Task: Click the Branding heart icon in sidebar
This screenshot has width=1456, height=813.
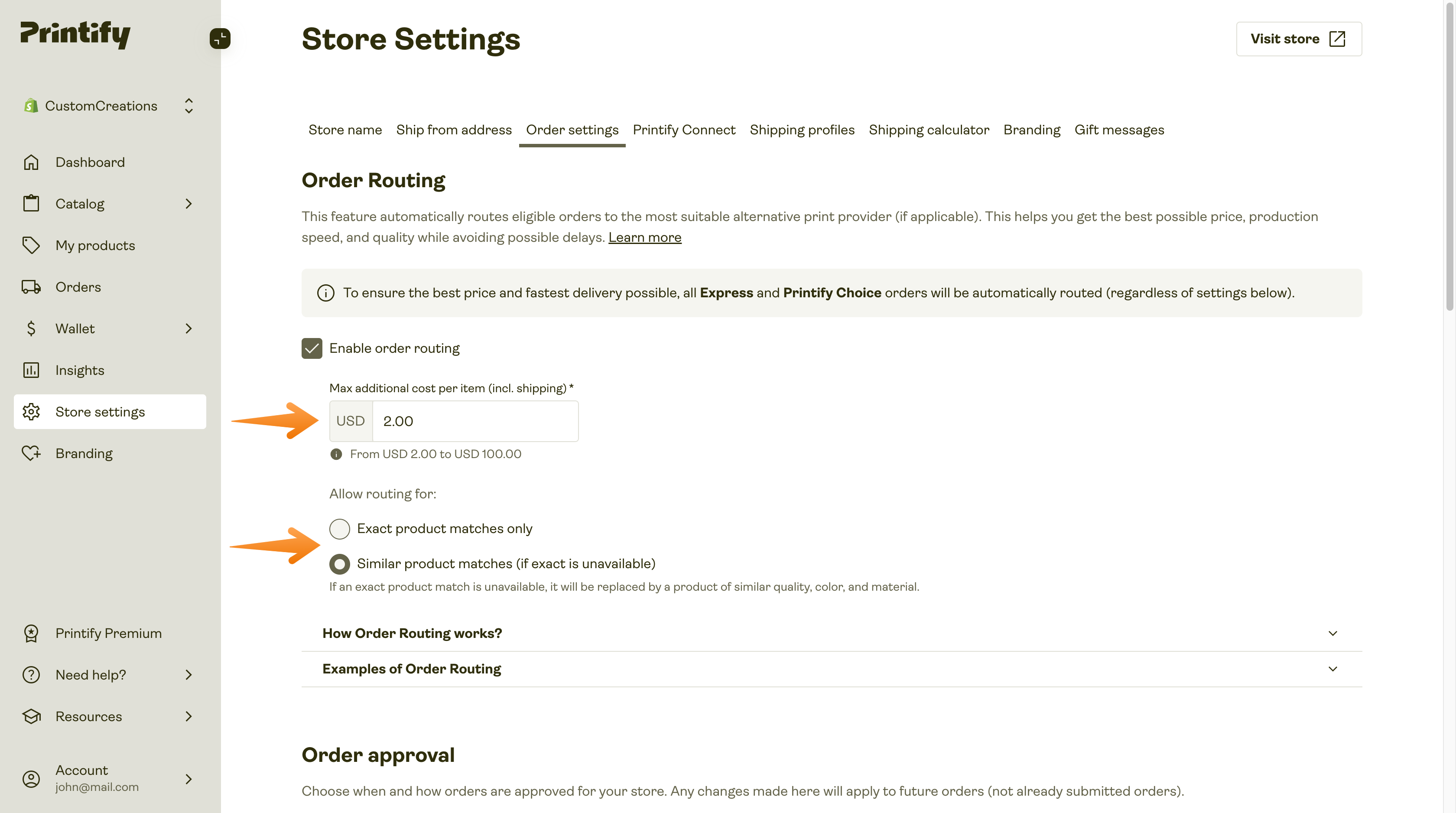Action: (31, 453)
